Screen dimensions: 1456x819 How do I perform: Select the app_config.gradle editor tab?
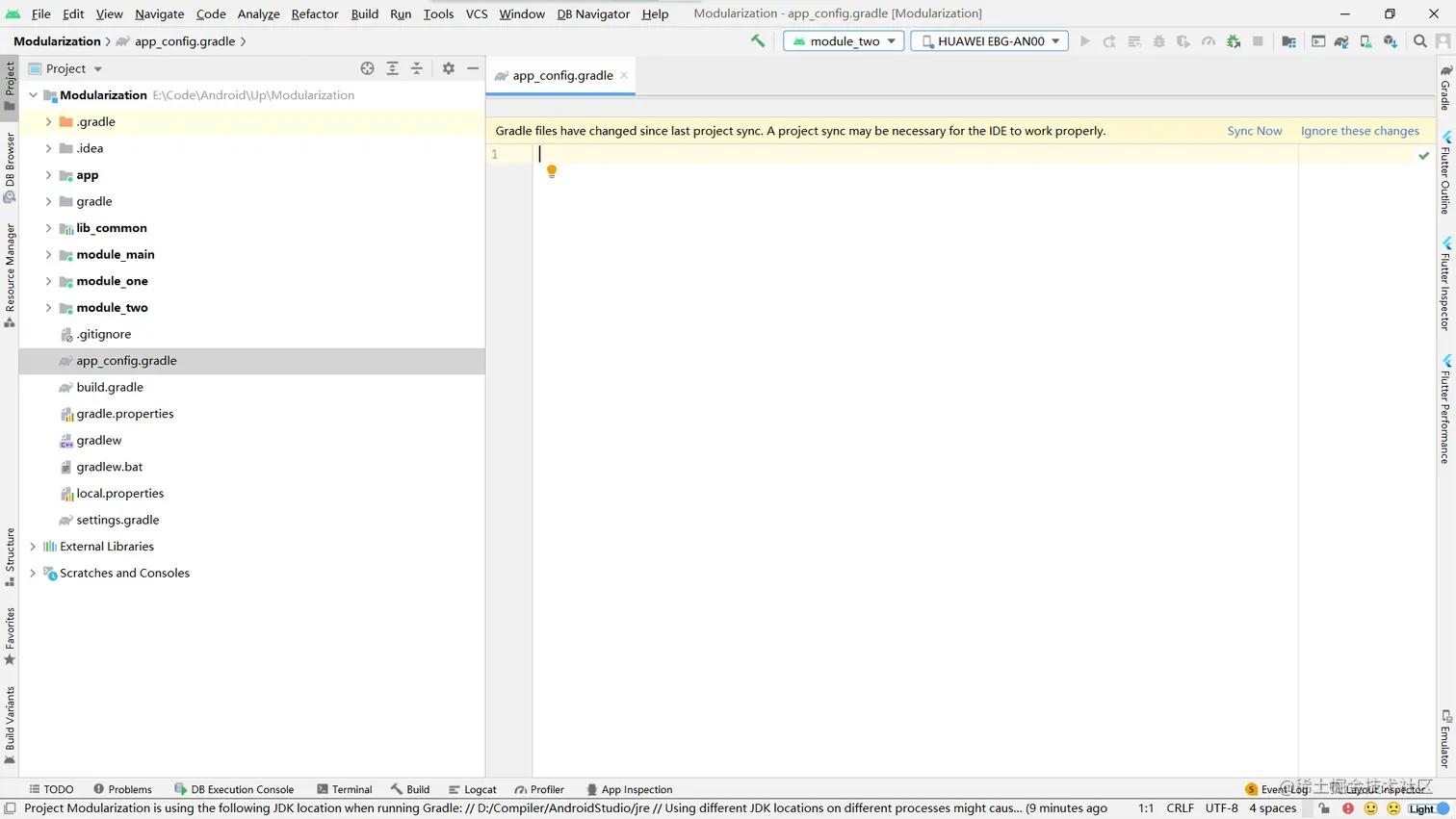562,75
